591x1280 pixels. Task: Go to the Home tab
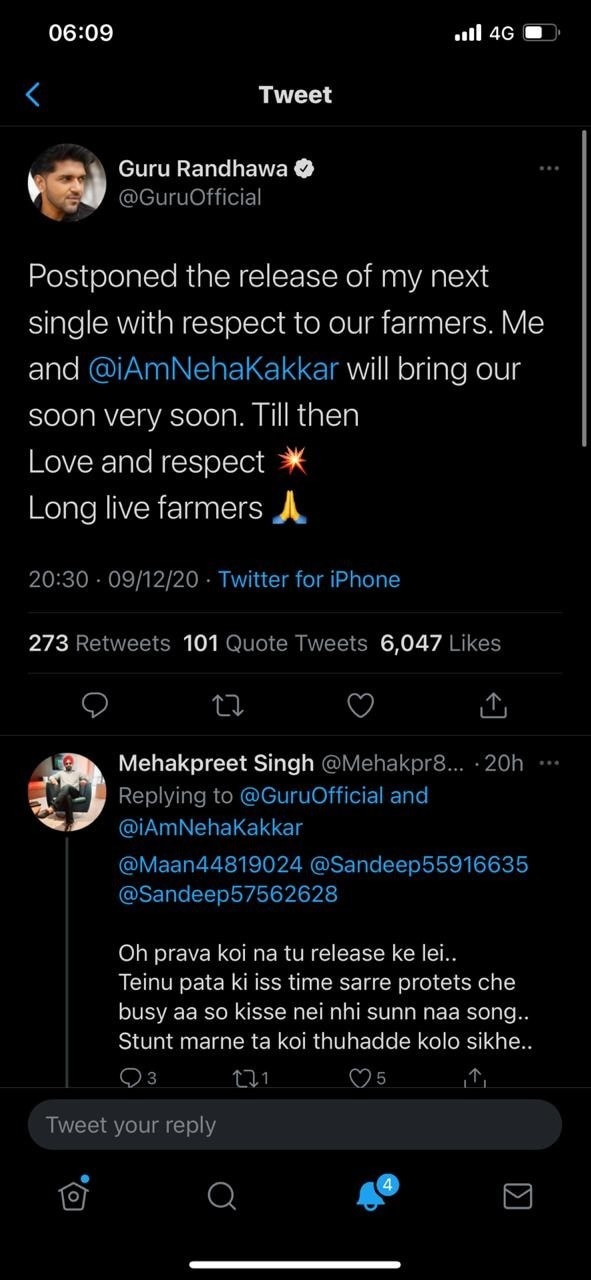tap(74, 1194)
